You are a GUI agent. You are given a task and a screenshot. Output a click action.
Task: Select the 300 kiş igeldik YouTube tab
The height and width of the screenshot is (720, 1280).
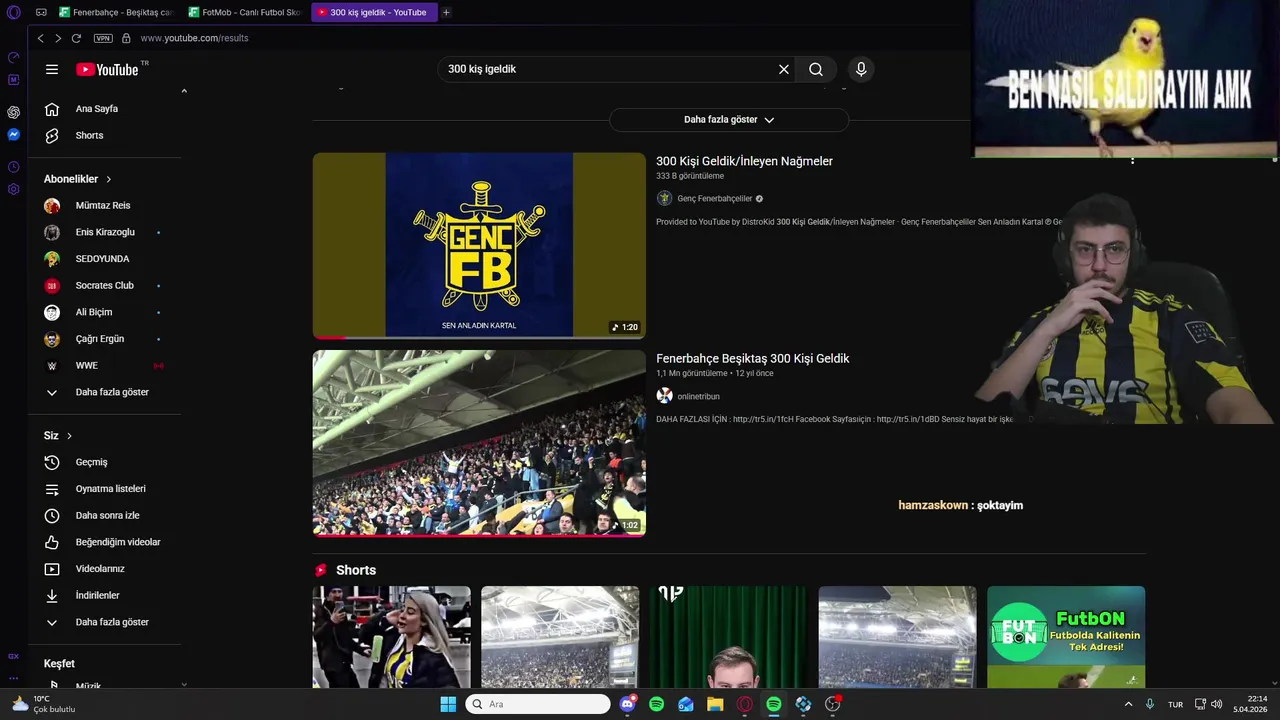374,12
